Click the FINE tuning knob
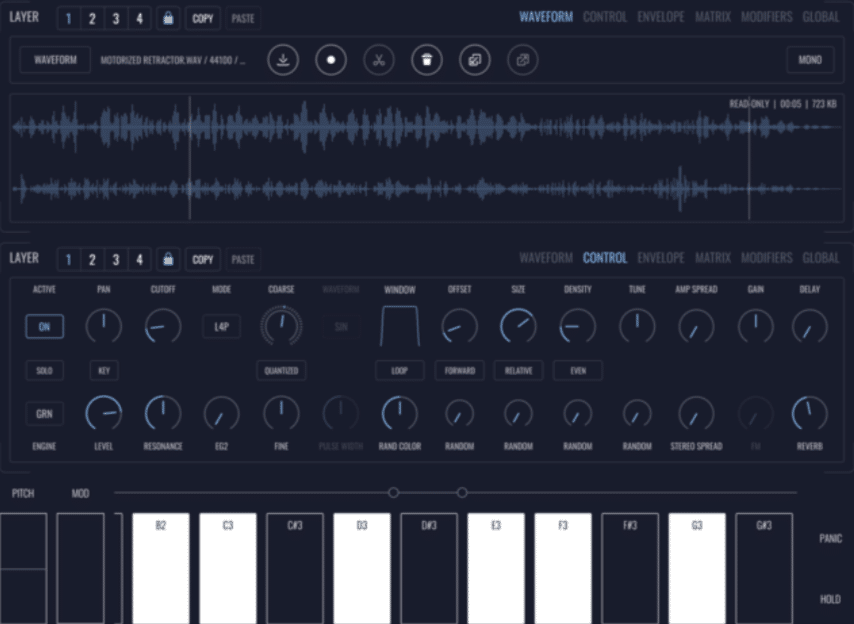The height and width of the screenshot is (624, 854). pyautogui.click(x=281, y=413)
